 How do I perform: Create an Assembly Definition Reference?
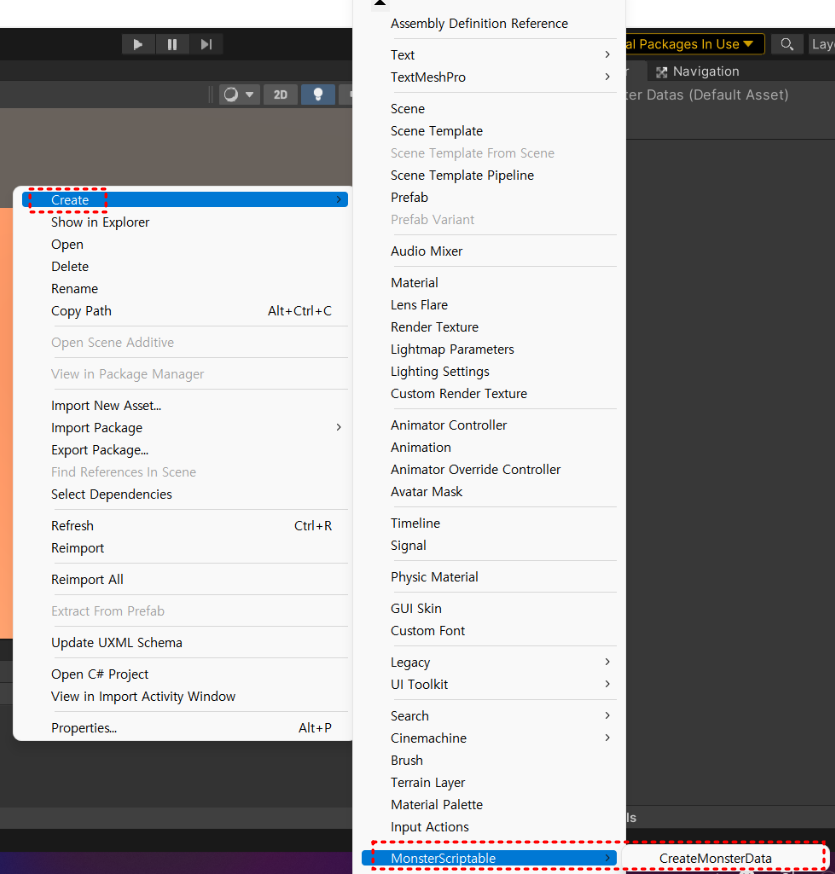(489, 23)
